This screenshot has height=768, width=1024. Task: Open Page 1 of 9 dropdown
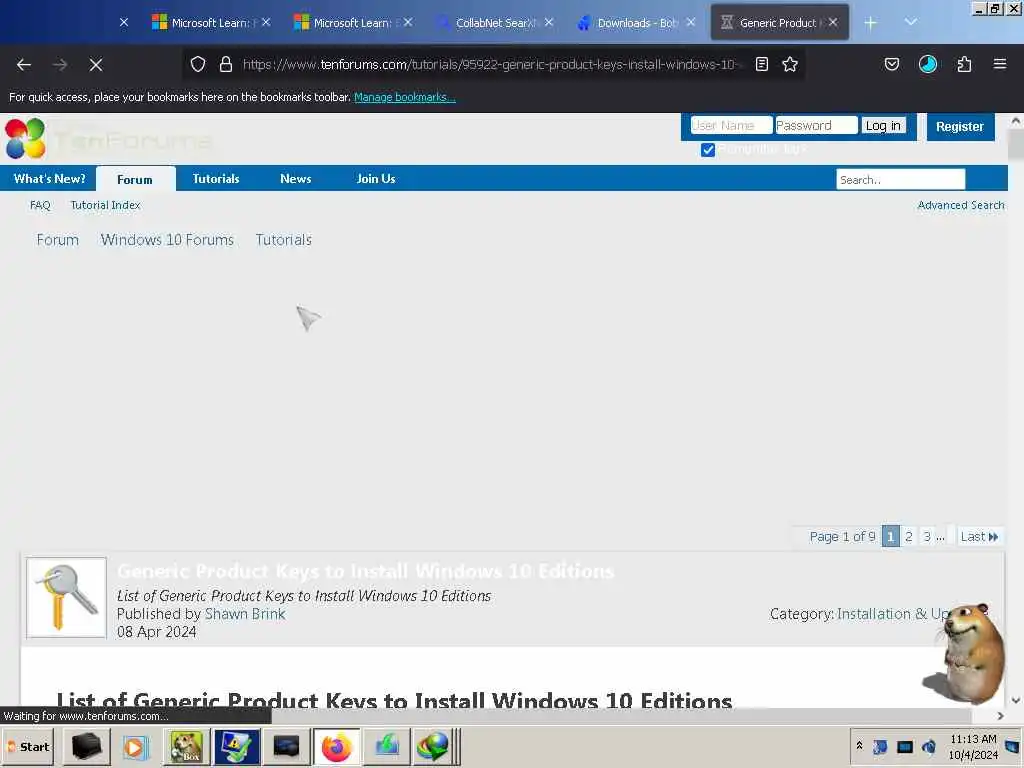point(842,536)
